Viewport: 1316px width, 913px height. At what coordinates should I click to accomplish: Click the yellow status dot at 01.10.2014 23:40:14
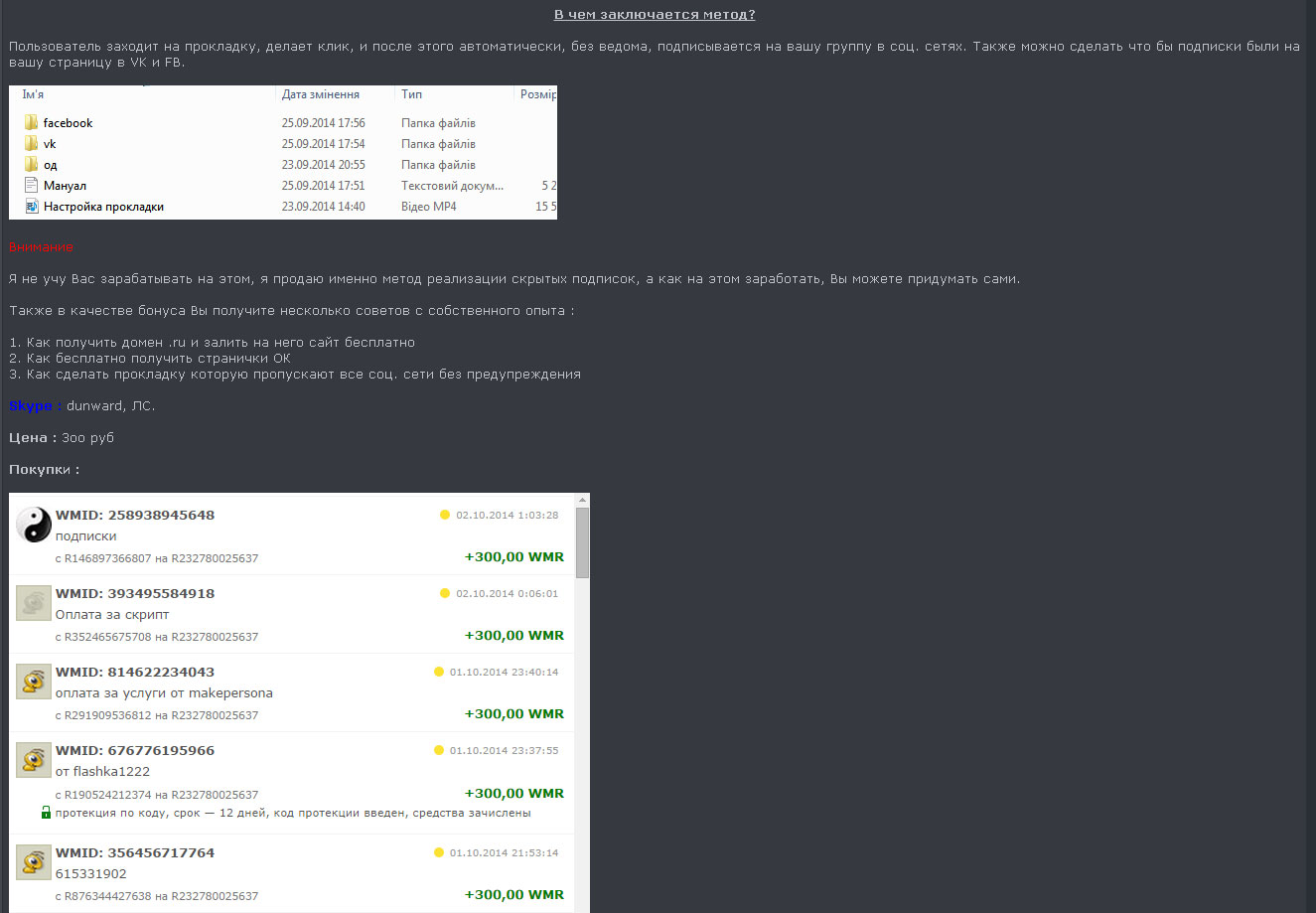(x=439, y=672)
